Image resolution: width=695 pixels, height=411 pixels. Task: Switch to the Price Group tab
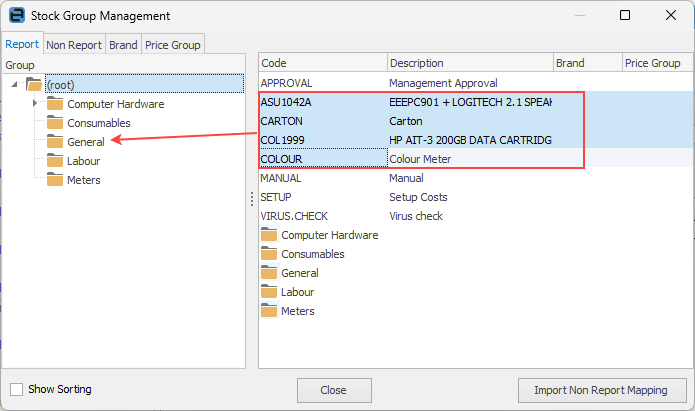pyautogui.click(x=173, y=44)
